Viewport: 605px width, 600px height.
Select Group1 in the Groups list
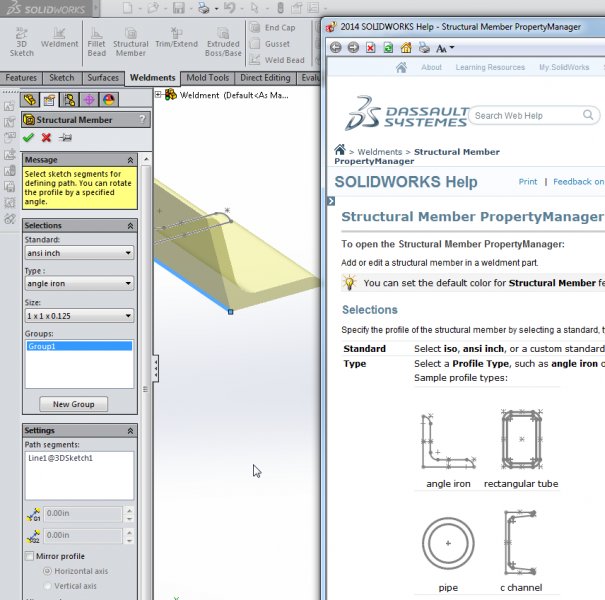[79, 346]
